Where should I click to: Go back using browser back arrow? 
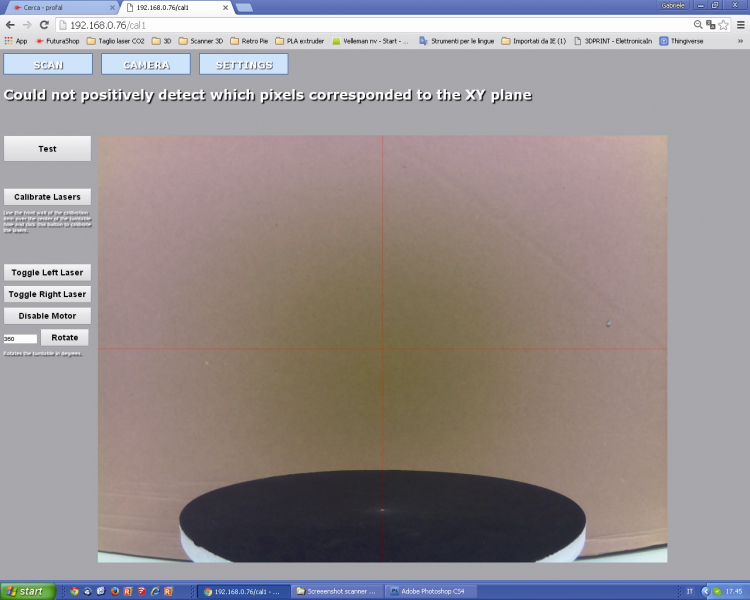[10, 25]
